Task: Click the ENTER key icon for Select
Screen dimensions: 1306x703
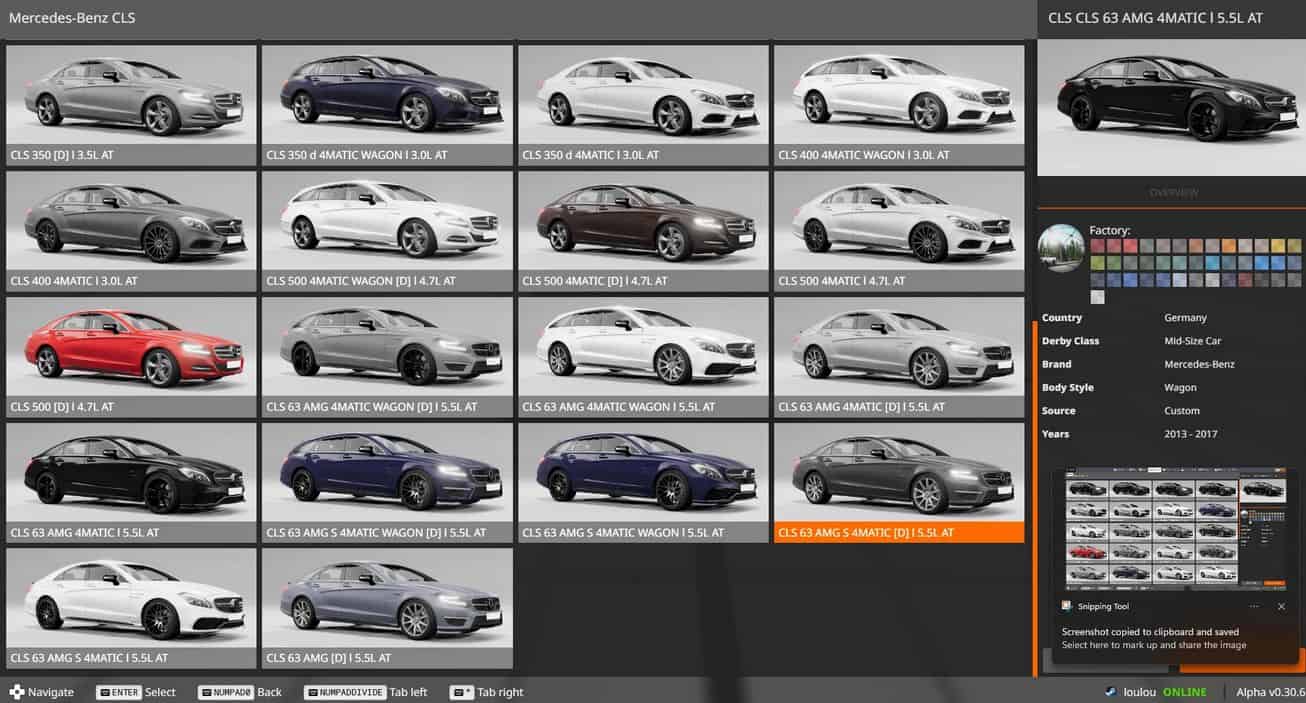Action: 119,692
